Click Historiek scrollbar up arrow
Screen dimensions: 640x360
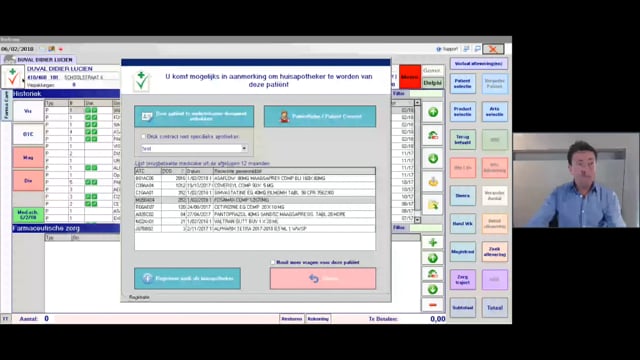pyautogui.click(x=417, y=103)
